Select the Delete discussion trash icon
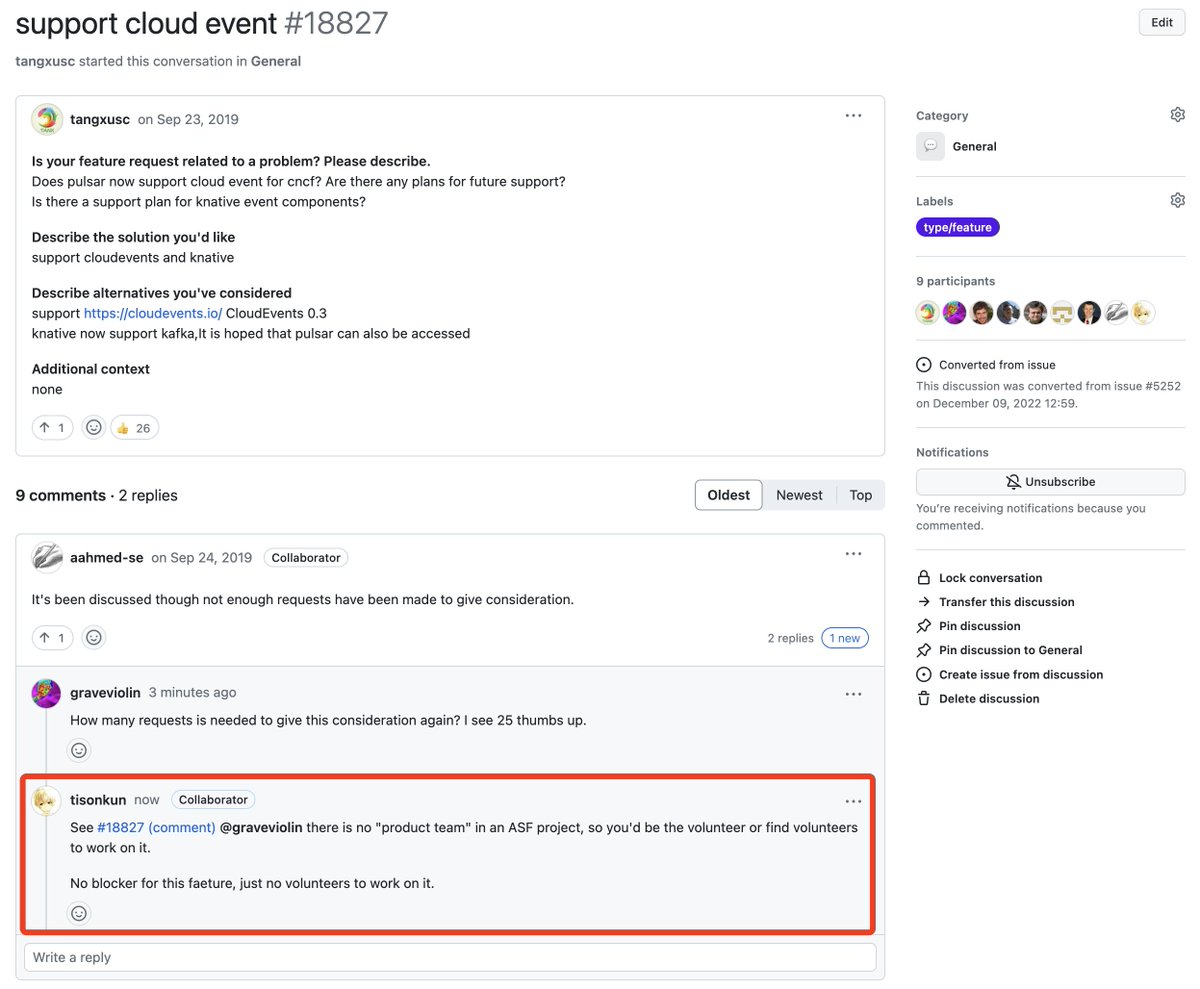 925,698
